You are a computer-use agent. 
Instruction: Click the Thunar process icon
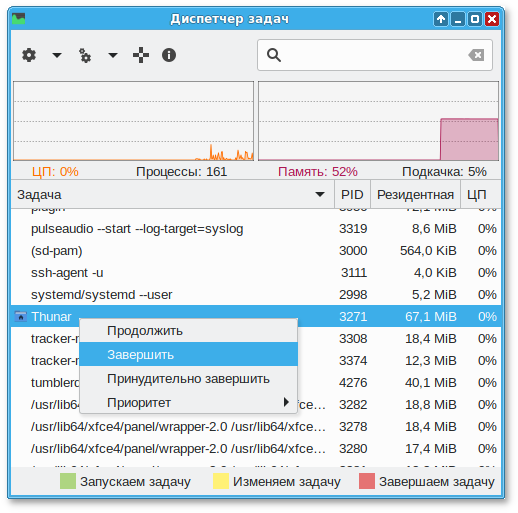[21, 316]
